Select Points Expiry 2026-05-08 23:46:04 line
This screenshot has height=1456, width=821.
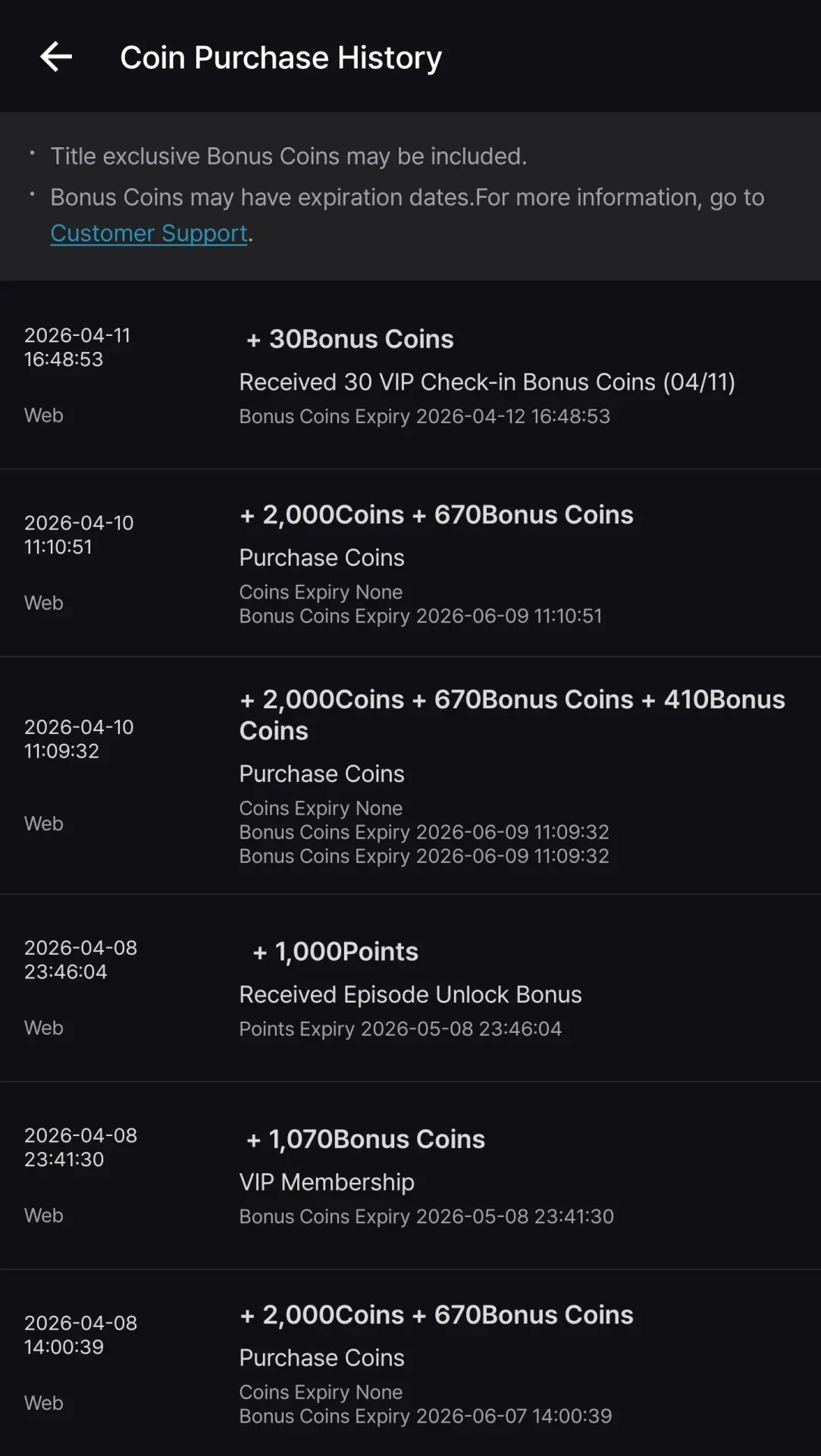pyautogui.click(x=400, y=1029)
